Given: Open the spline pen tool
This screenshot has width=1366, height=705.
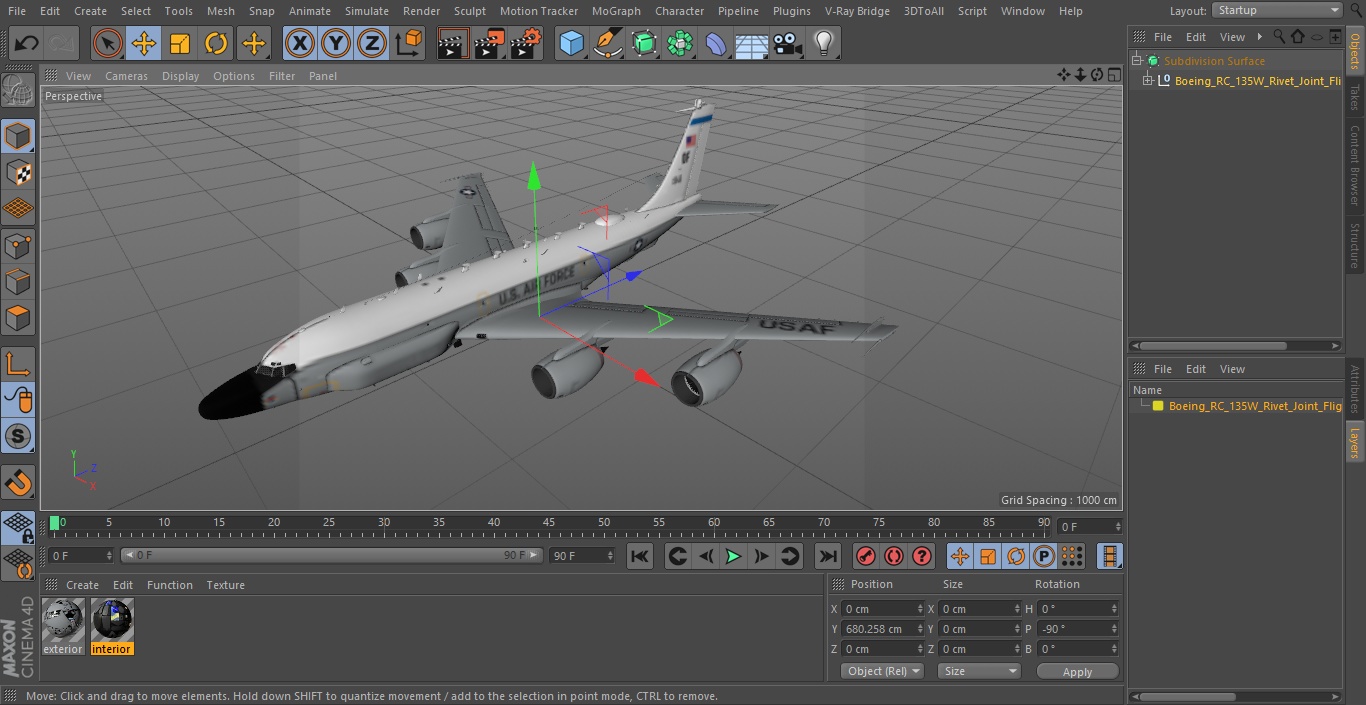Looking at the screenshot, I should click(607, 43).
